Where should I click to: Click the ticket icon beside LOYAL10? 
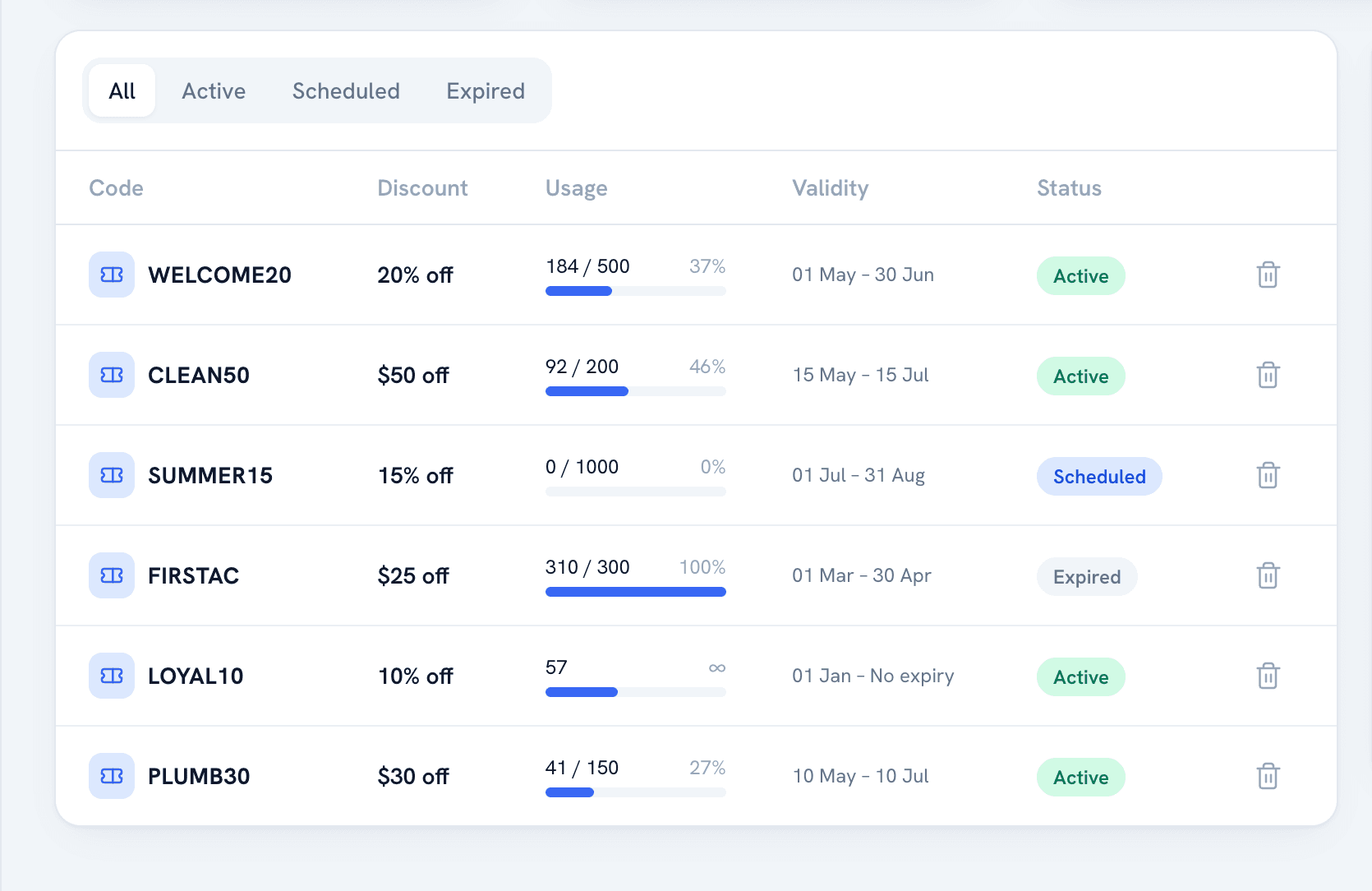click(112, 676)
